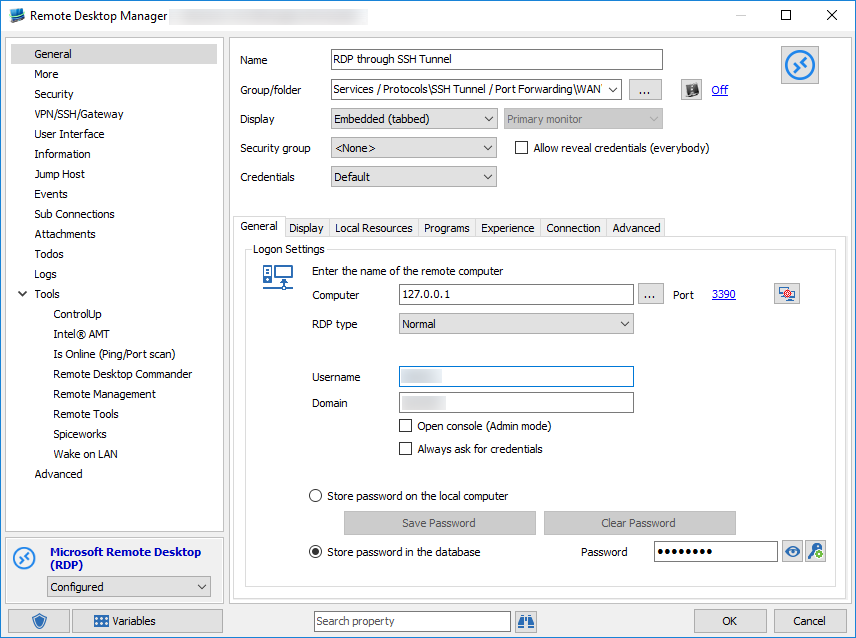Check Open console (Admin mode)
The width and height of the screenshot is (856, 638).
click(406, 425)
